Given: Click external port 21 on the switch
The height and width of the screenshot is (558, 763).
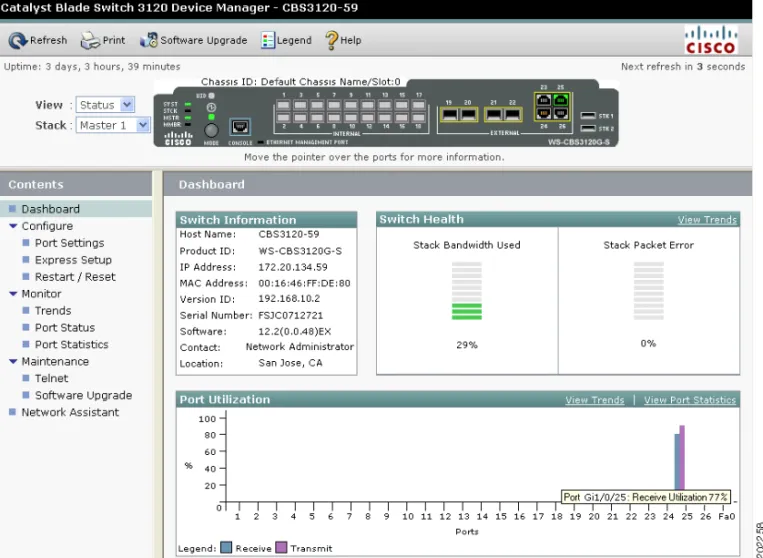Looking at the screenshot, I should coord(494,115).
